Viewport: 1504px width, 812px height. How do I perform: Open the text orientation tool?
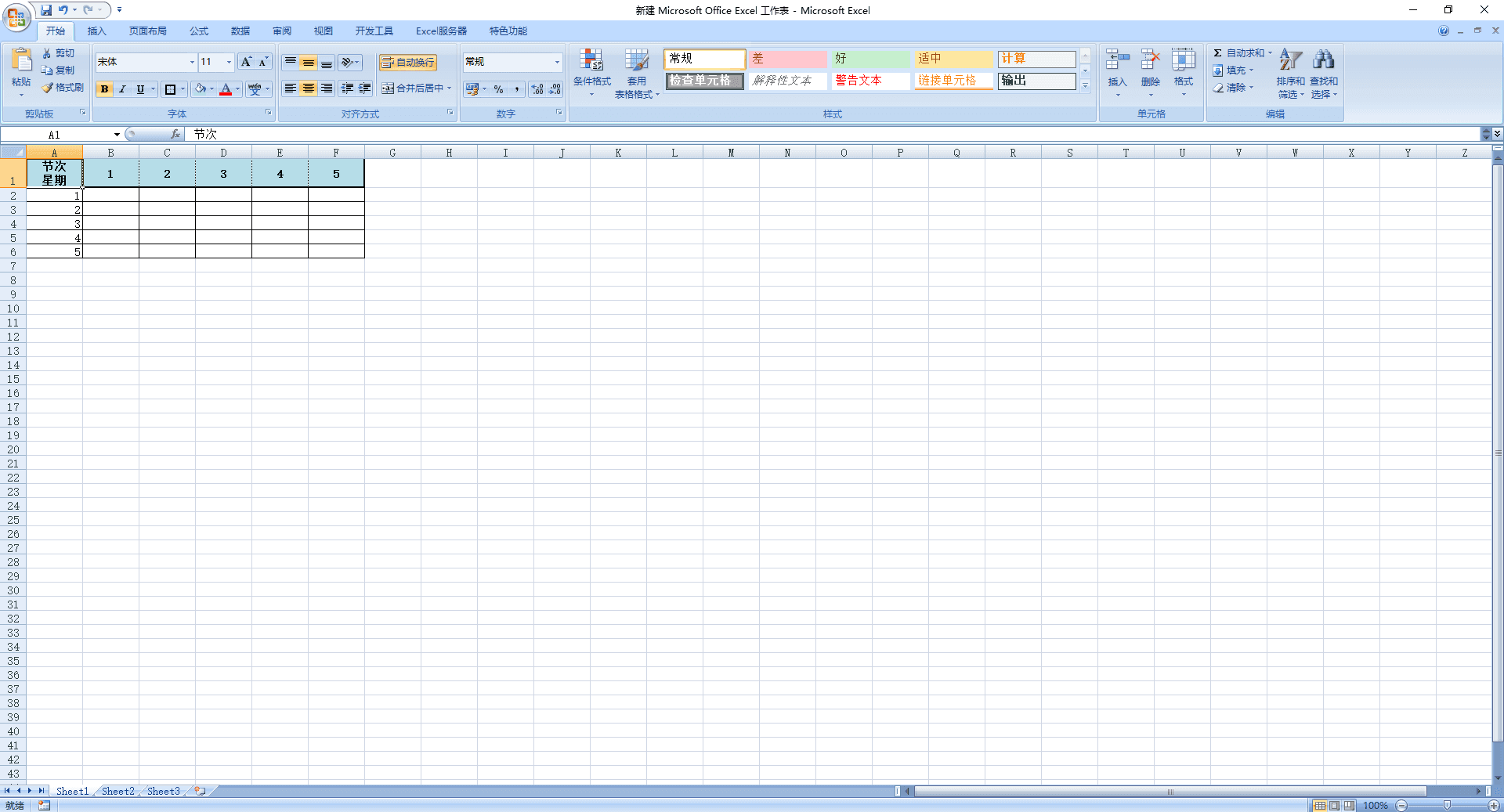tap(349, 62)
